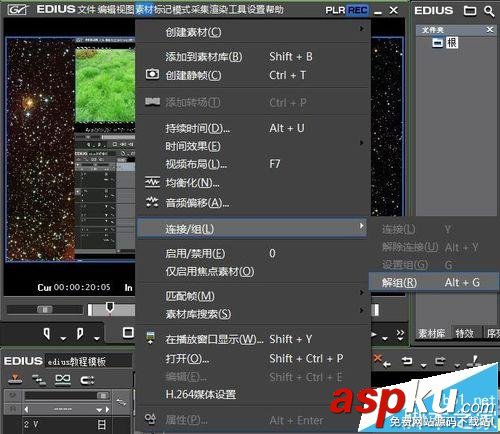The height and width of the screenshot is (434, 500).
Task: Choose H.264媒体设置 menu entry
Action: coord(253,395)
